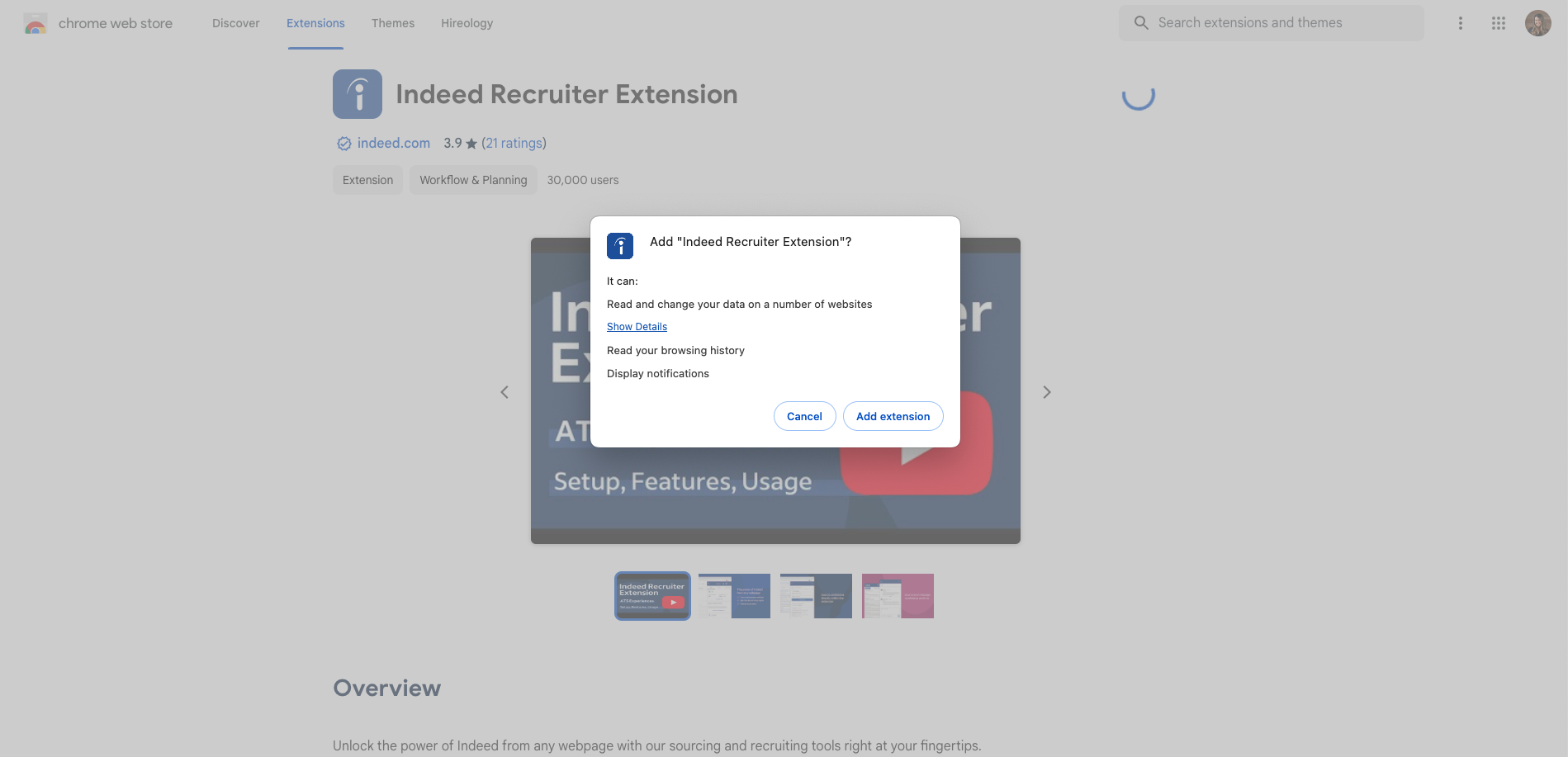The image size is (1568, 757).
Task: Select the fourth pink screenshot thumbnail
Action: pos(898,596)
